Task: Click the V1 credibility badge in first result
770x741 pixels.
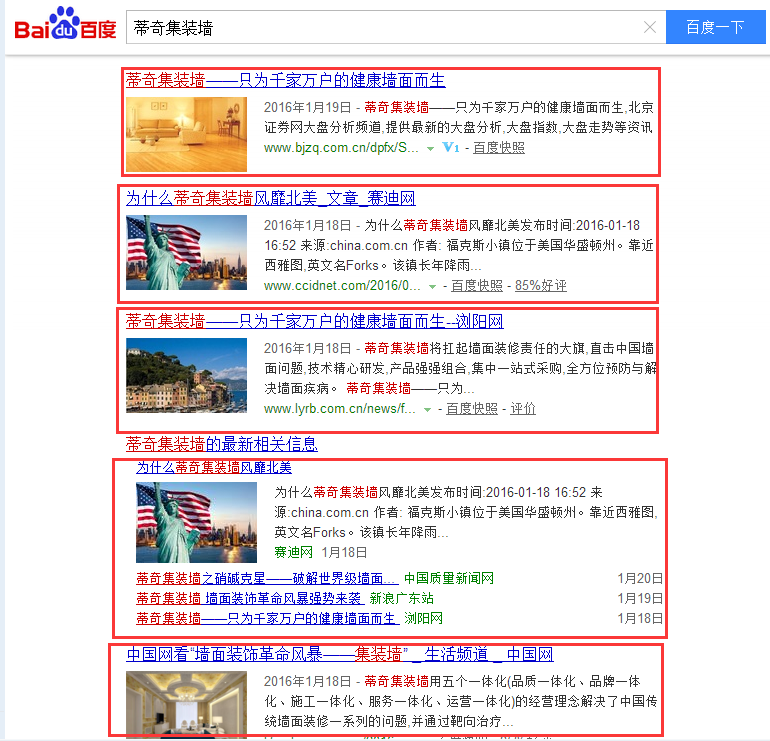Action: (x=450, y=148)
